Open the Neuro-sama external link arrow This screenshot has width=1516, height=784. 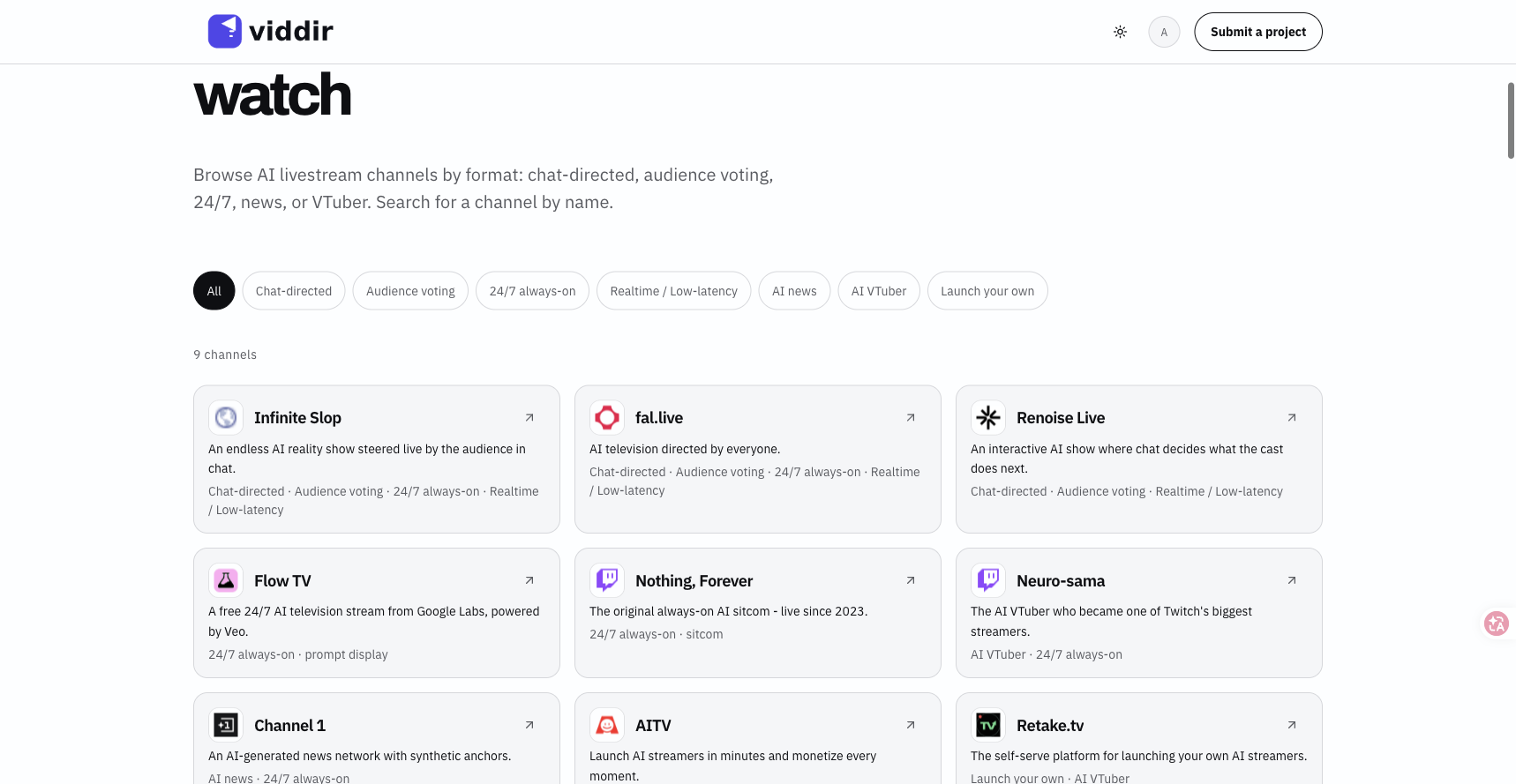pos(1292,580)
